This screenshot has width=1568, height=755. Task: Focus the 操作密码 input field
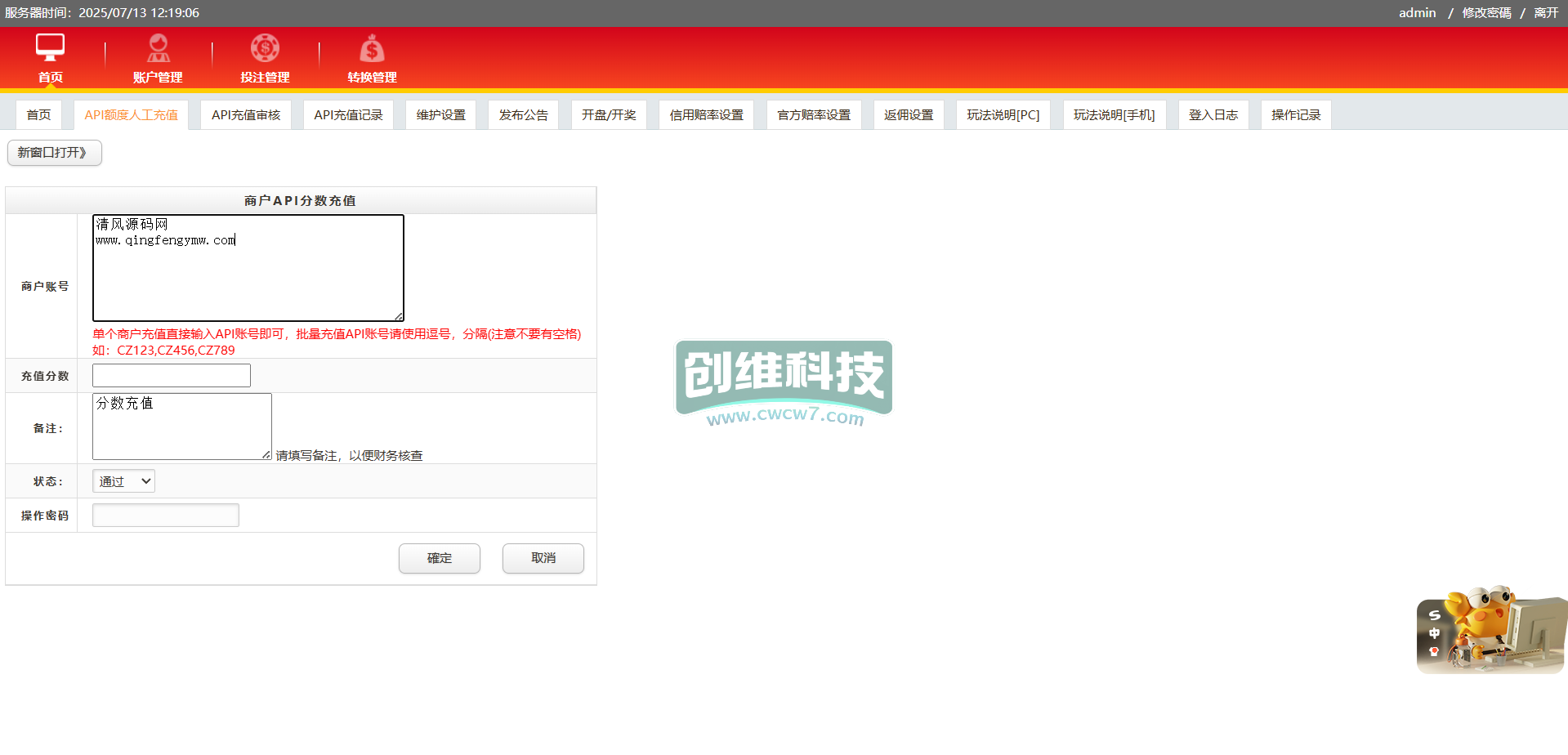166,516
